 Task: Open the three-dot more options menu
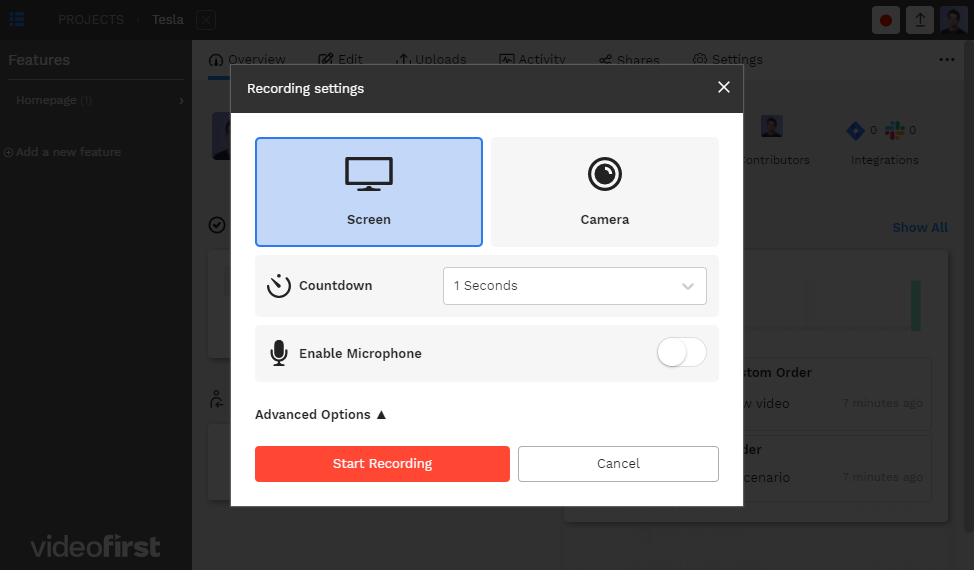(x=946, y=59)
